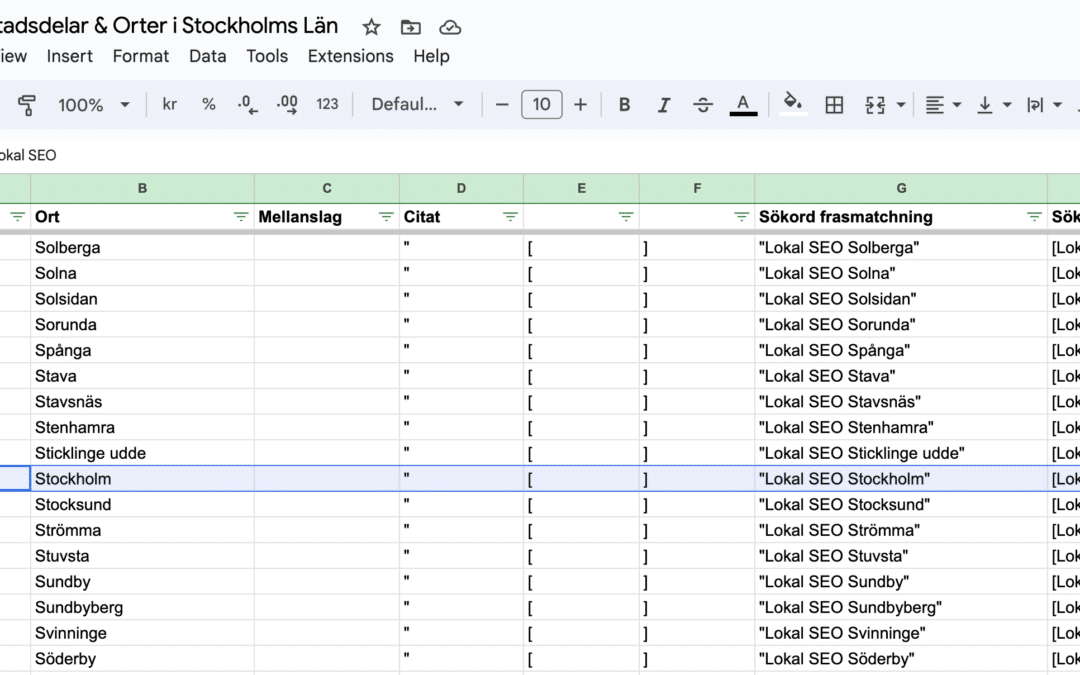
Task: Select cell Stavsnäs
Action: click(x=143, y=402)
